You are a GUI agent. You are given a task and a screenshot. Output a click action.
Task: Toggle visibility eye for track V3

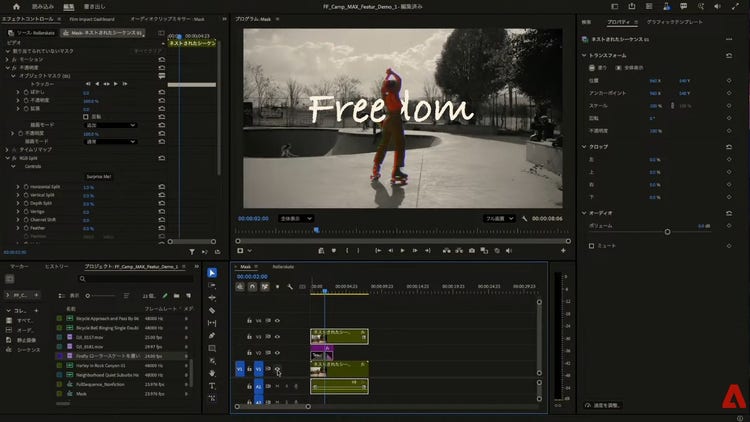(x=278, y=337)
